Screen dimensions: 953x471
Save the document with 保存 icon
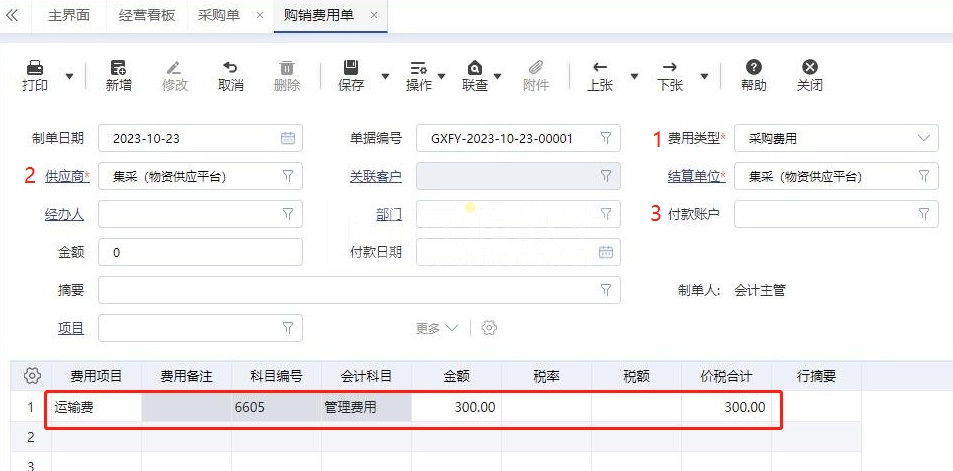[x=351, y=68]
